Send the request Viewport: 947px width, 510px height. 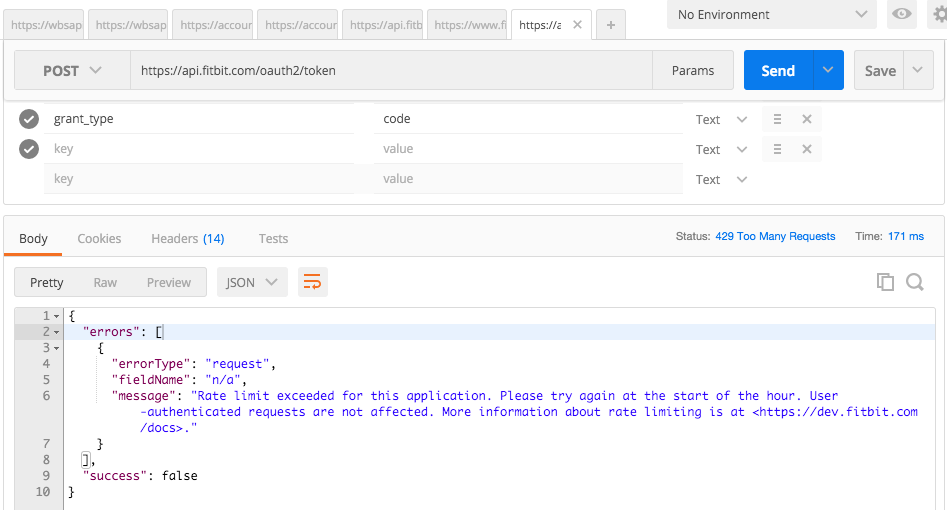pos(778,70)
